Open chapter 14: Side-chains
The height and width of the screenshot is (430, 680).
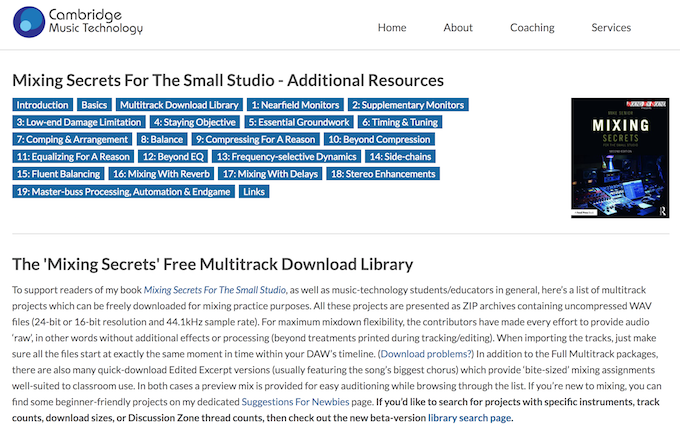click(x=400, y=156)
